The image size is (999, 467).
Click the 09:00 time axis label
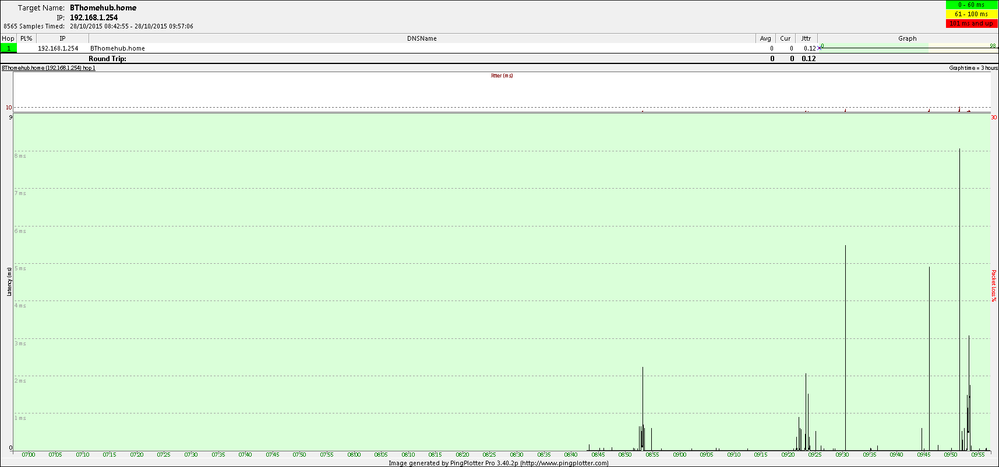pyautogui.click(x=679, y=455)
